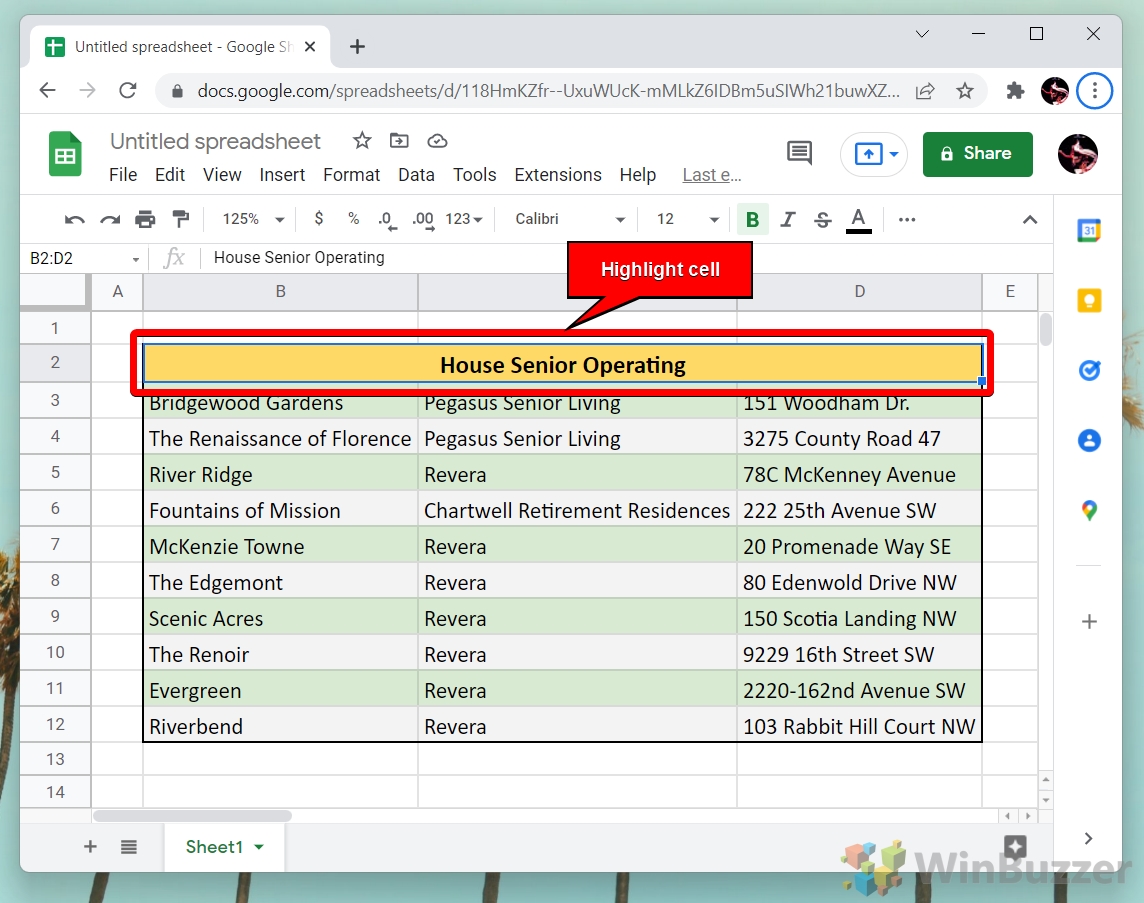Move document with folder icon
The image size is (1144, 903).
399,141
